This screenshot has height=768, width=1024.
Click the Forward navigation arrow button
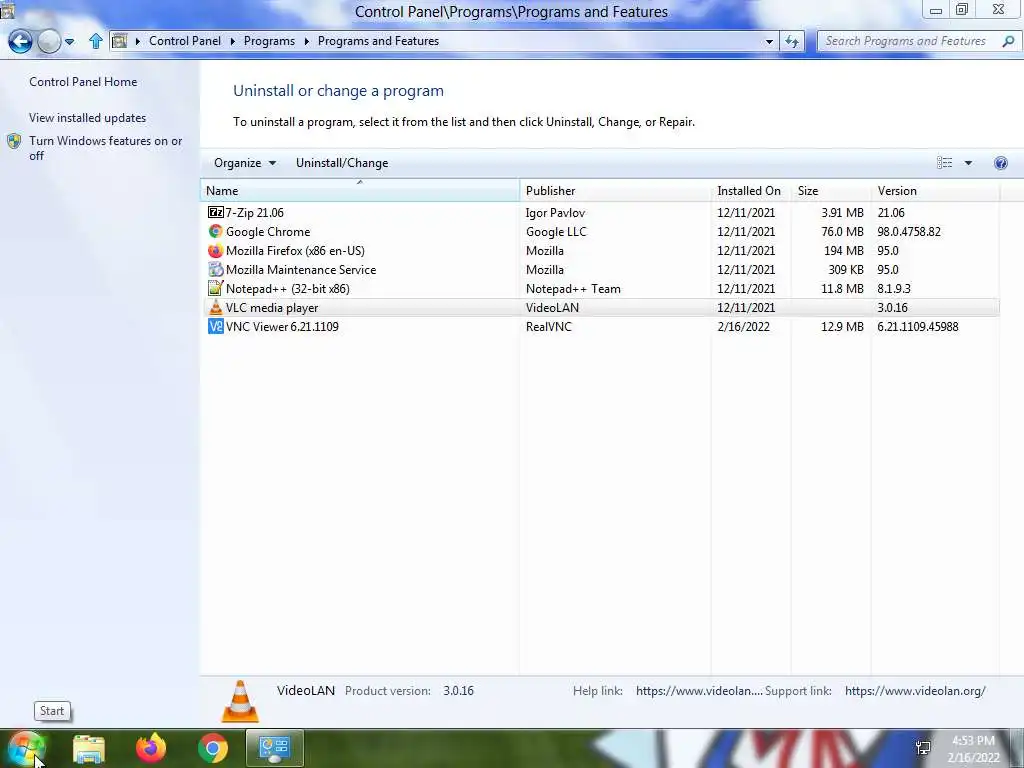[50, 41]
